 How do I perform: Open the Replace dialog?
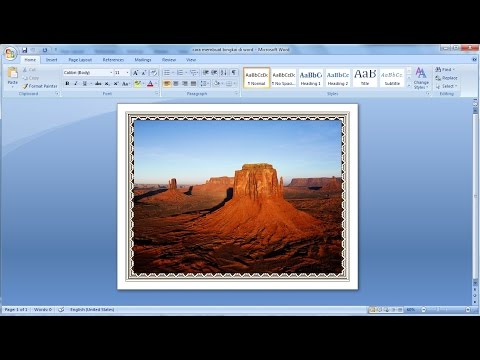(447, 78)
